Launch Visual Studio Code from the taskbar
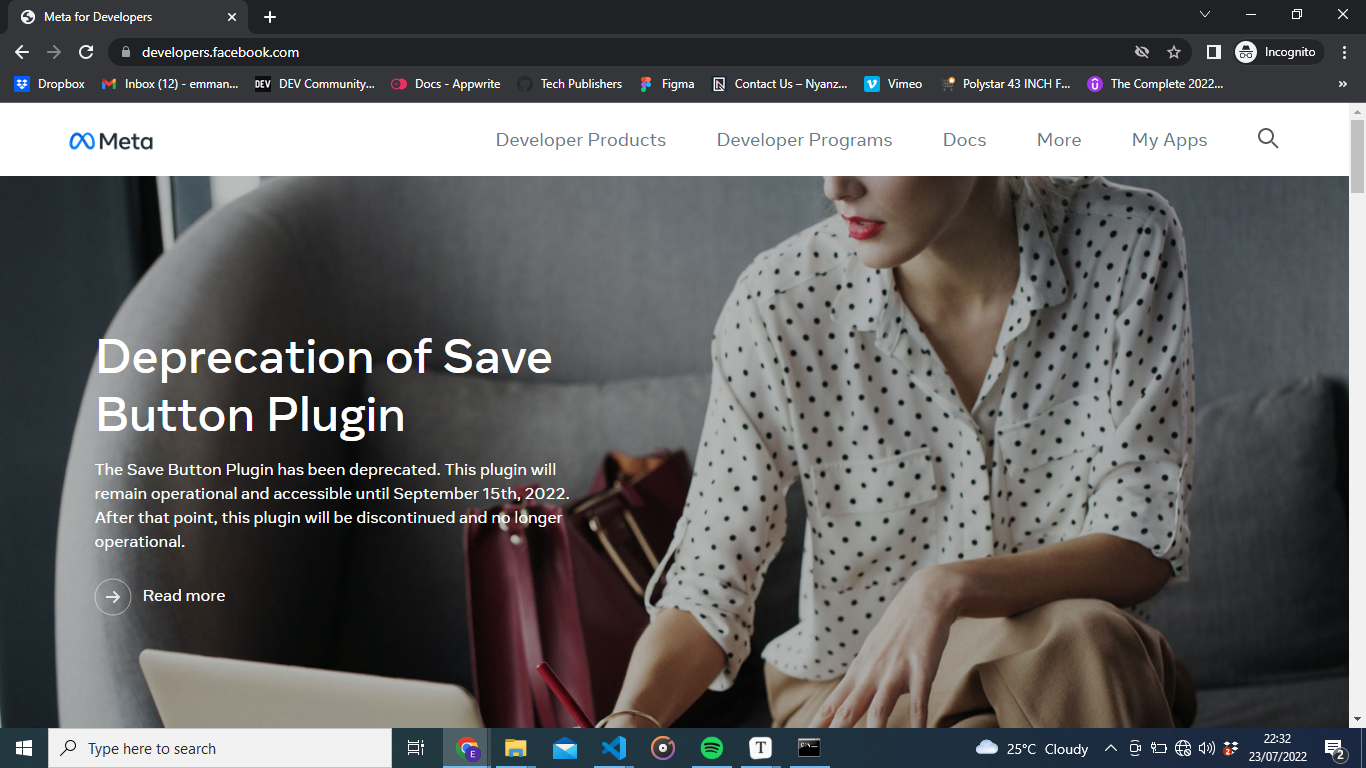Image resolution: width=1366 pixels, height=768 pixels. [614, 748]
